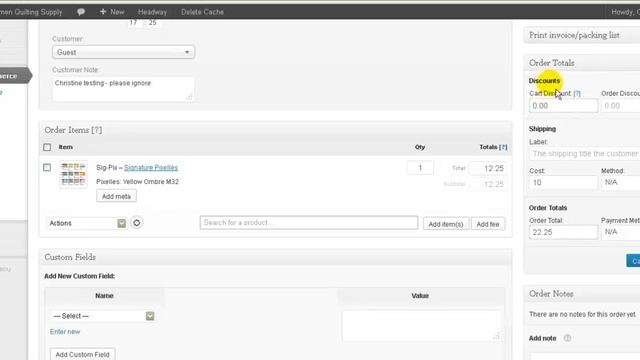
Task: Click the item Subtotal field 12.25
Action: pos(488,184)
